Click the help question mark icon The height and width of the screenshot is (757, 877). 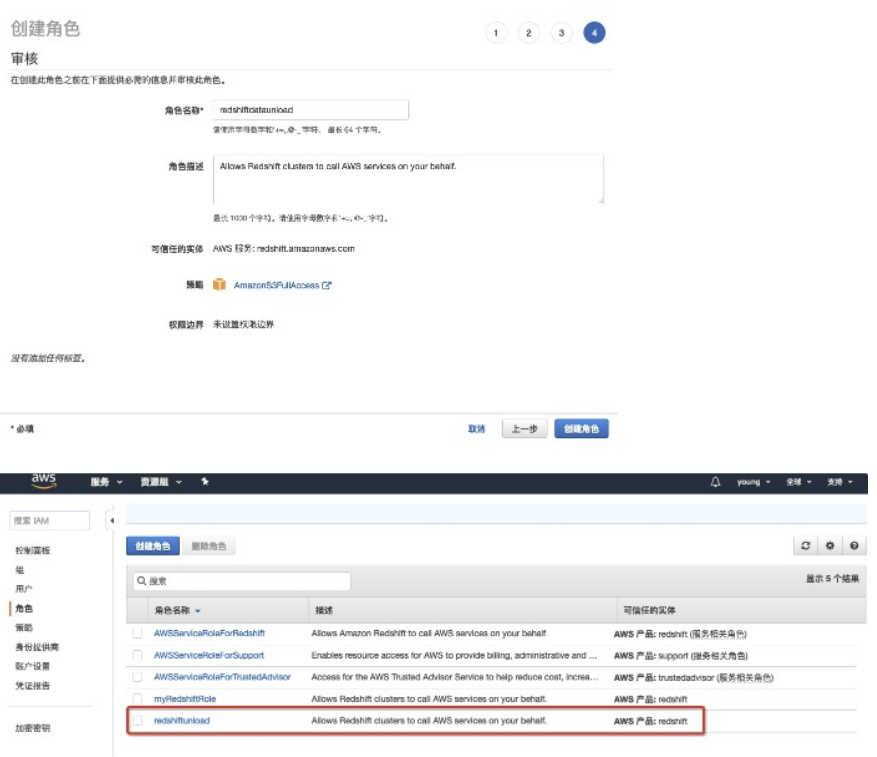click(x=854, y=546)
